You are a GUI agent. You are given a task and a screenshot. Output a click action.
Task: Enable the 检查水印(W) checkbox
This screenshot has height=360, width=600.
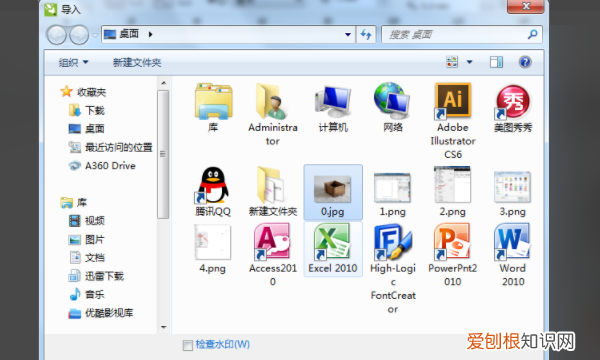coord(187,345)
